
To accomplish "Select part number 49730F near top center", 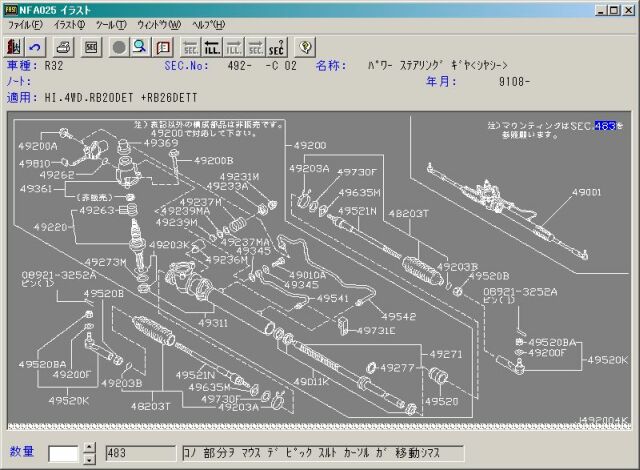I will coord(357,173).
